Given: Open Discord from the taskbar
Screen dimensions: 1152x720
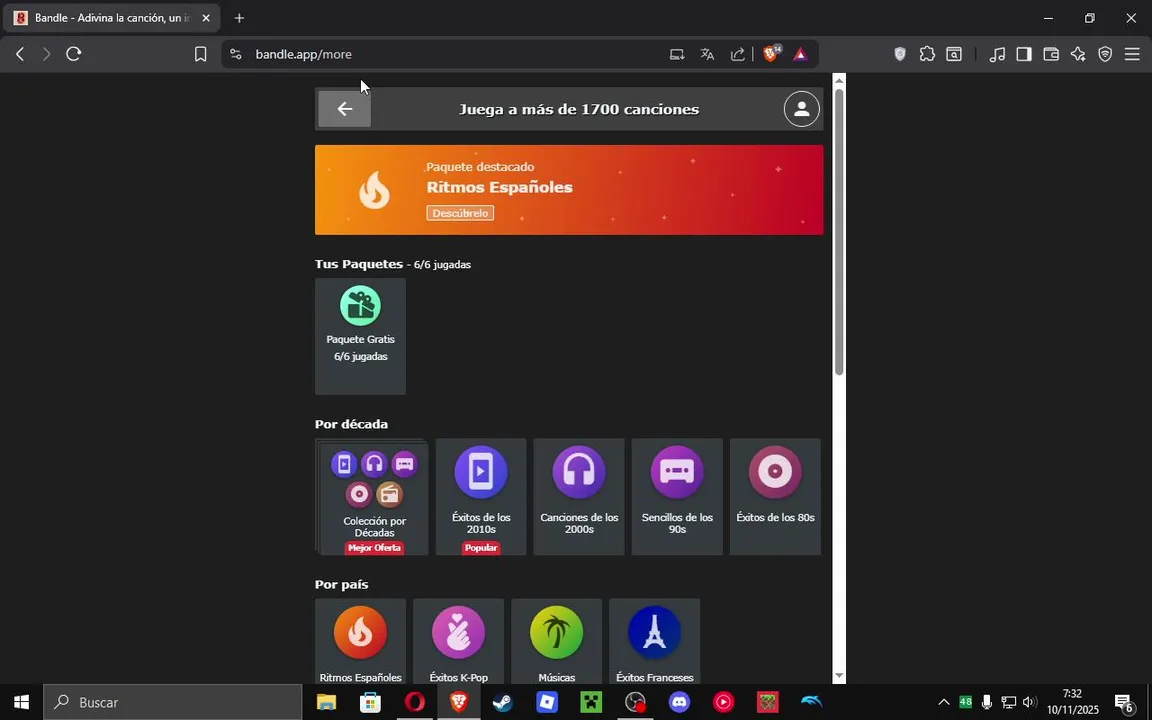Looking at the screenshot, I should click(x=680, y=702).
